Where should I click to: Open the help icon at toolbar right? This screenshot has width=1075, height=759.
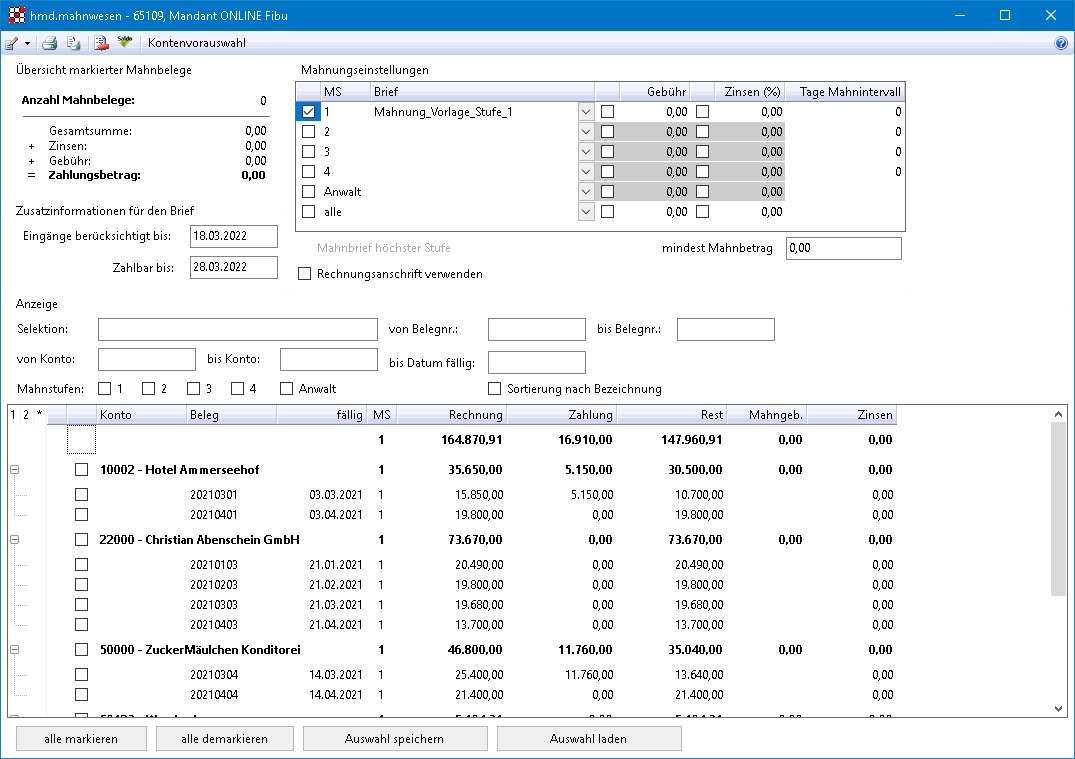[x=1061, y=43]
